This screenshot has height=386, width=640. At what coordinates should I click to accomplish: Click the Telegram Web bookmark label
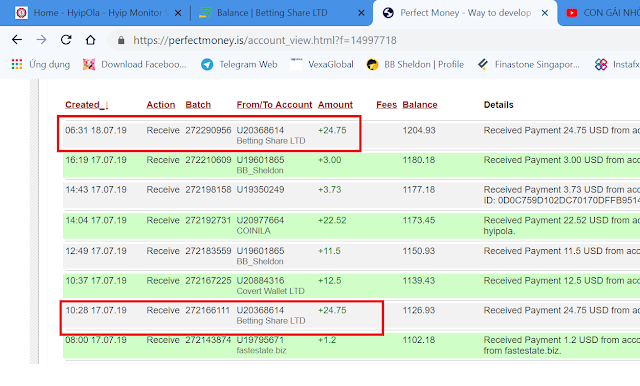(x=248, y=64)
